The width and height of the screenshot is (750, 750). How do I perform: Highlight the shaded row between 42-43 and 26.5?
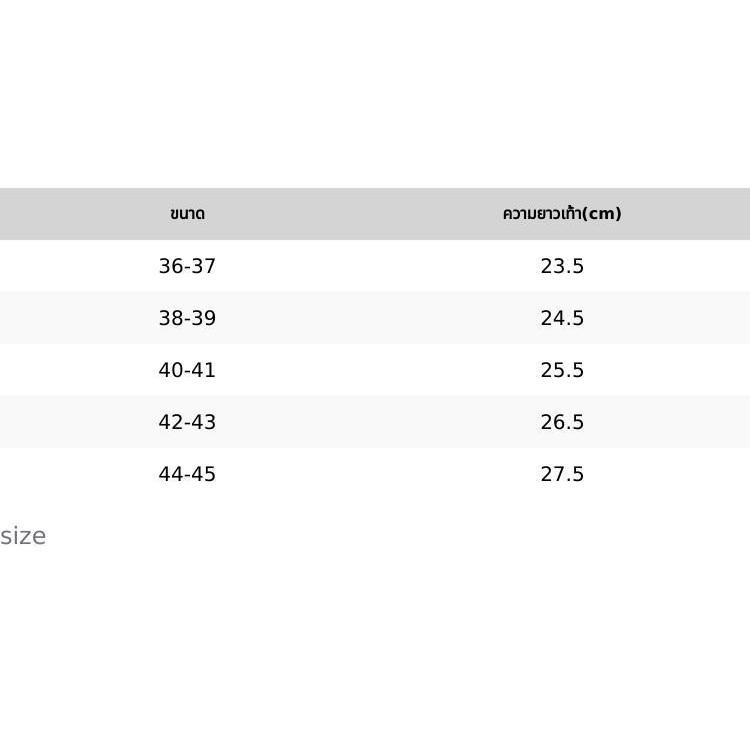(375, 422)
